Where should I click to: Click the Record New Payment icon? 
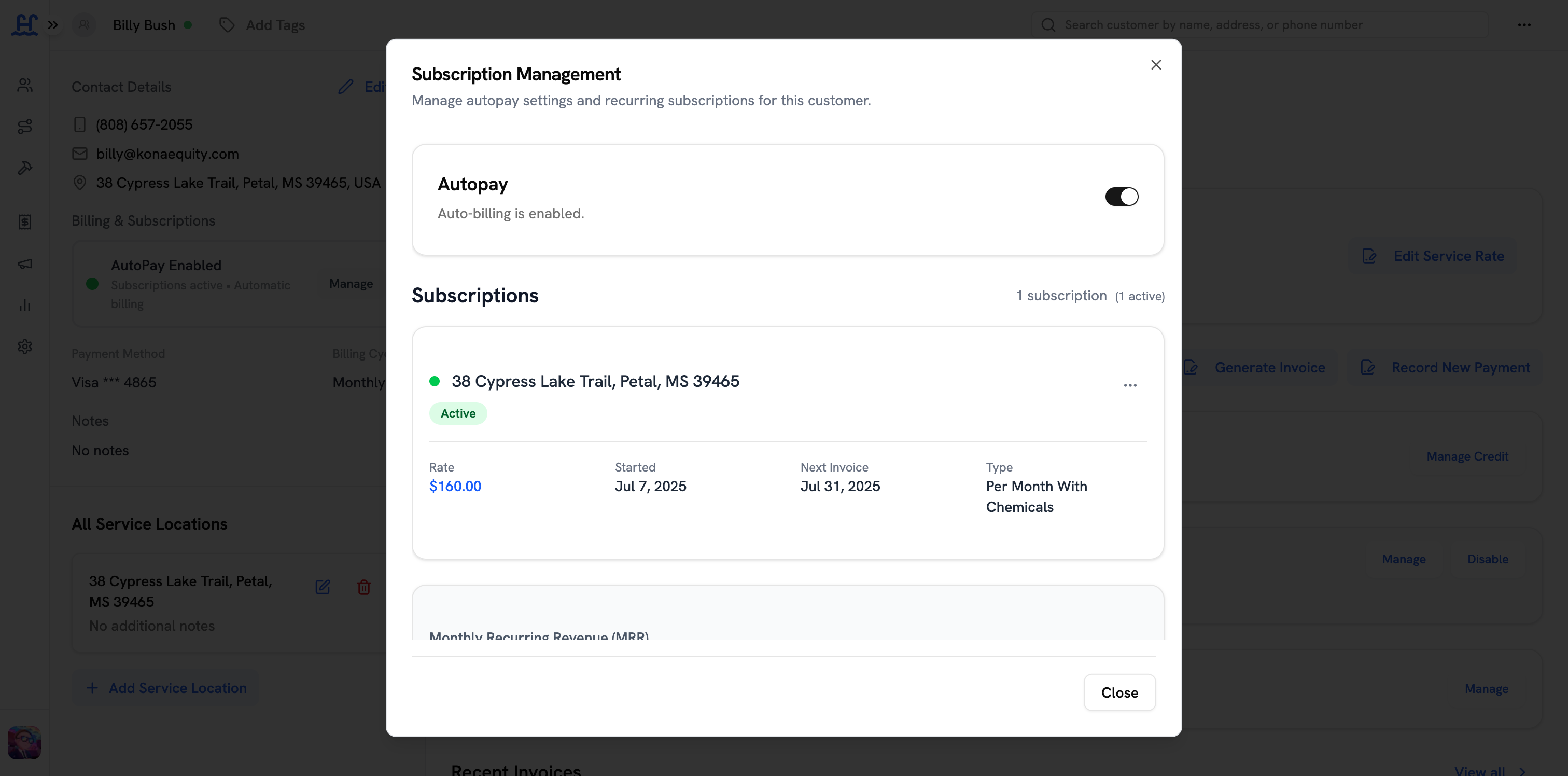click(1368, 367)
